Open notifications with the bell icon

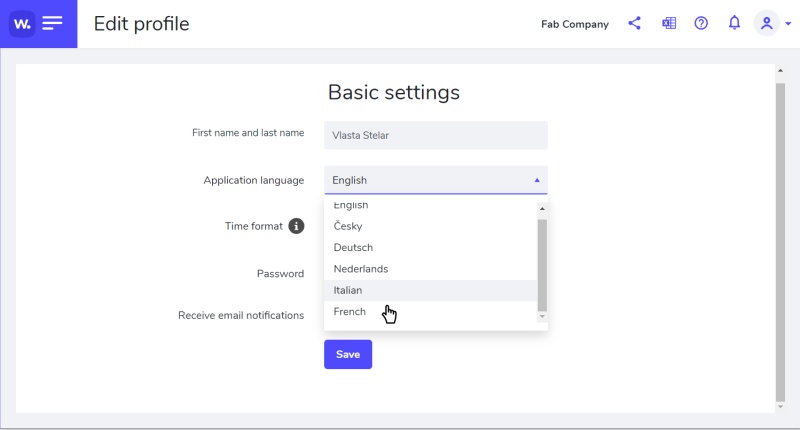tap(734, 23)
